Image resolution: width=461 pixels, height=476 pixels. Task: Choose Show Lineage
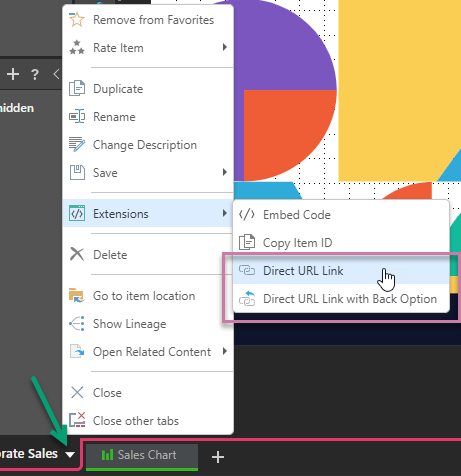tap(148, 324)
